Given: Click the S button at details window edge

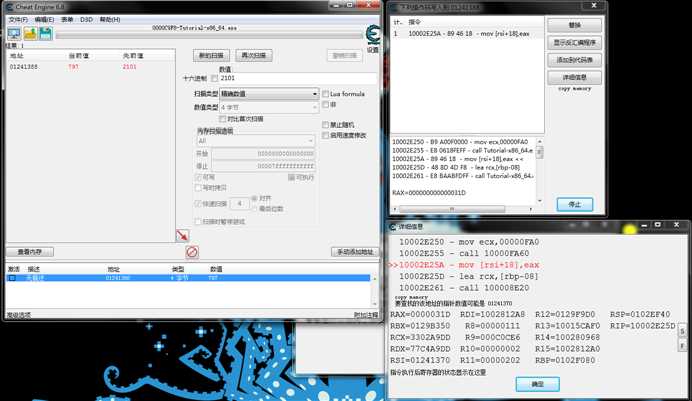Looking at the screenshot, I should 682,331.
